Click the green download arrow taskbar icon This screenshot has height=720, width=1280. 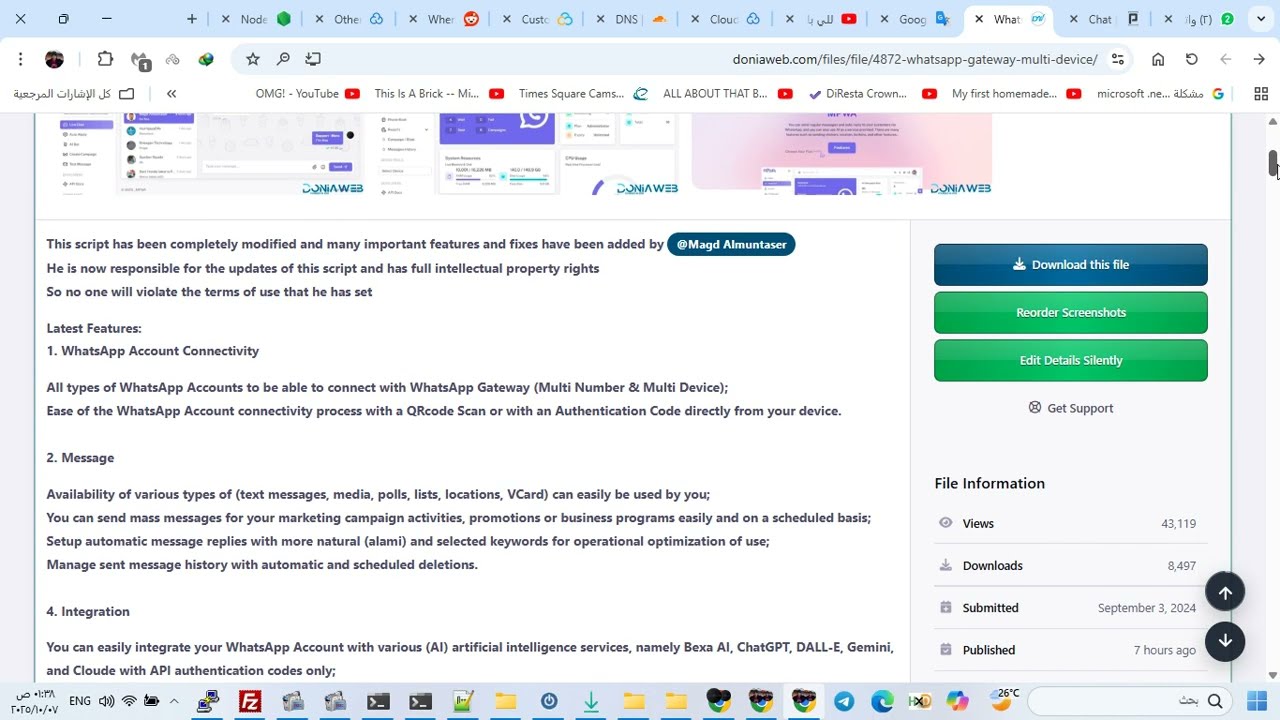(591, 702)
